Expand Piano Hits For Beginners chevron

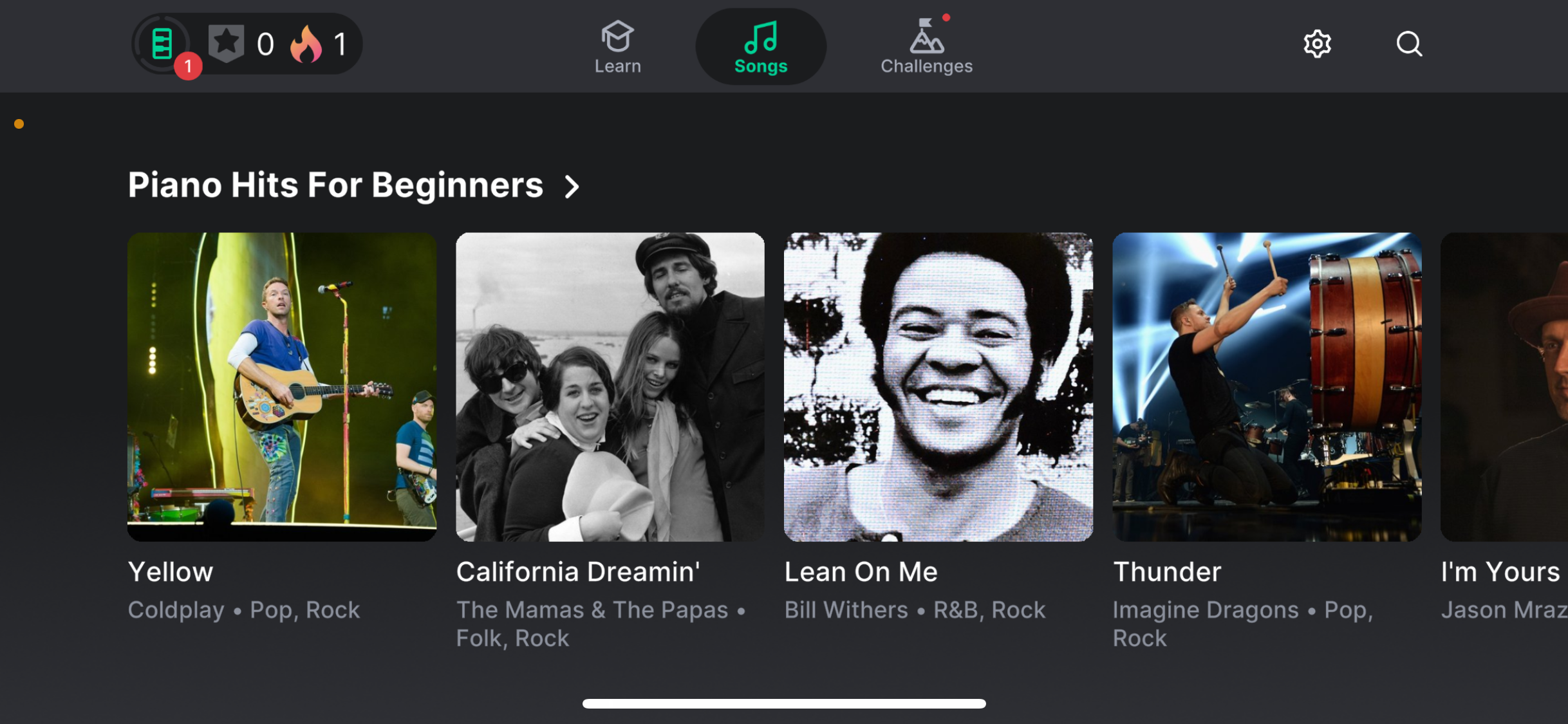click(x=572, y=187)
